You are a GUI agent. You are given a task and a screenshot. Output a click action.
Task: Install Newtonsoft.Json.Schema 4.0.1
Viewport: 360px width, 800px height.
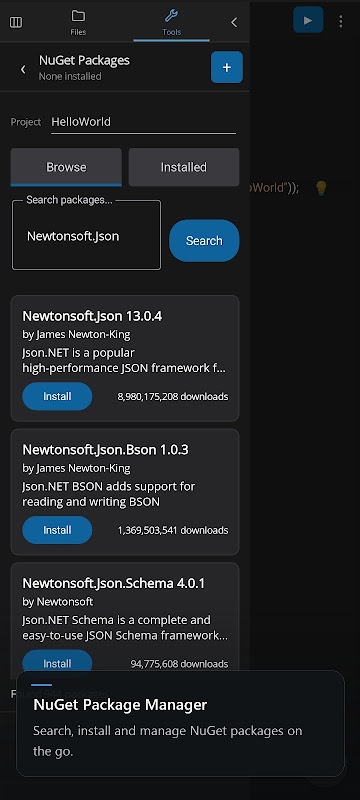coord(57,663)
